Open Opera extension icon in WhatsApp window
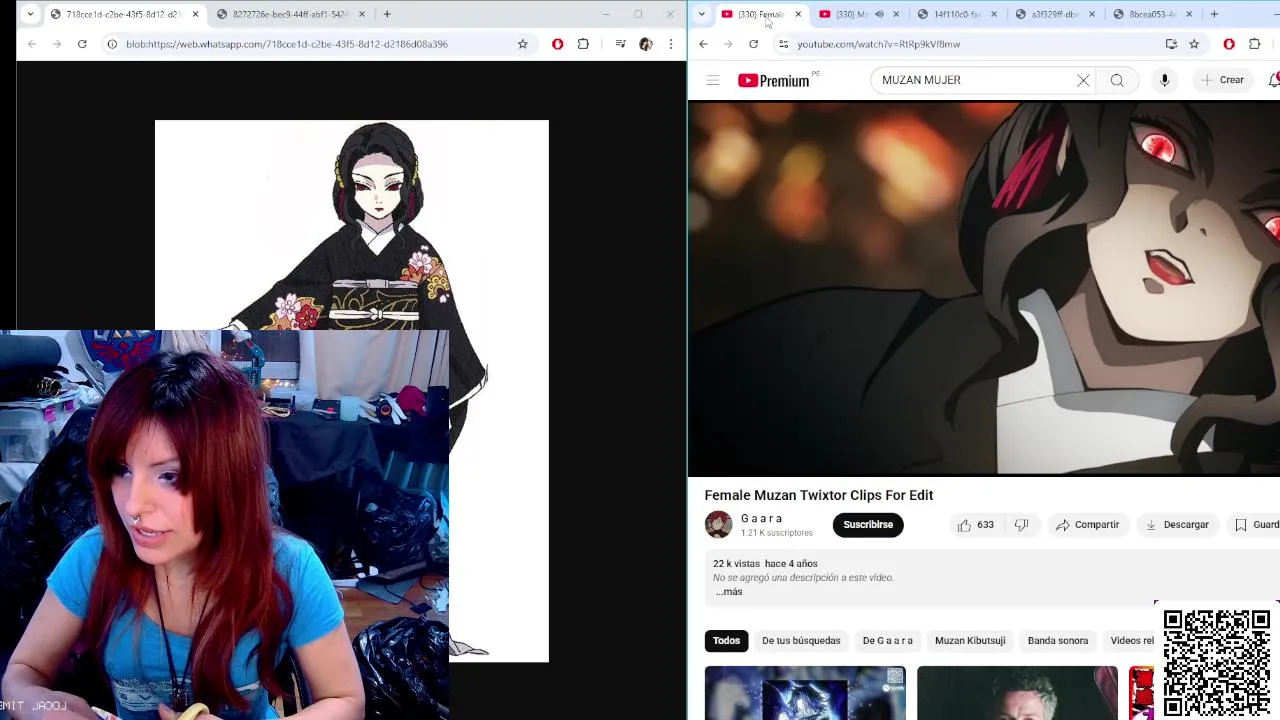 (x=557, y=44)
